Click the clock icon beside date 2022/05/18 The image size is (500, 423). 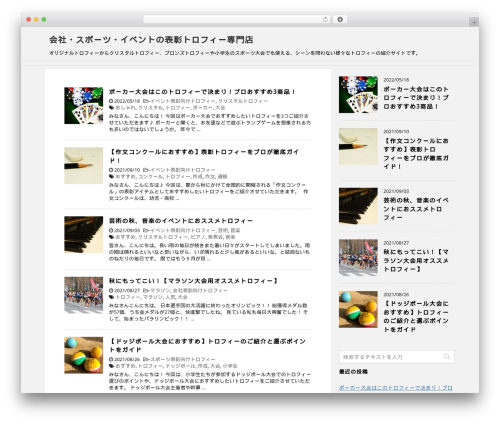111,101
